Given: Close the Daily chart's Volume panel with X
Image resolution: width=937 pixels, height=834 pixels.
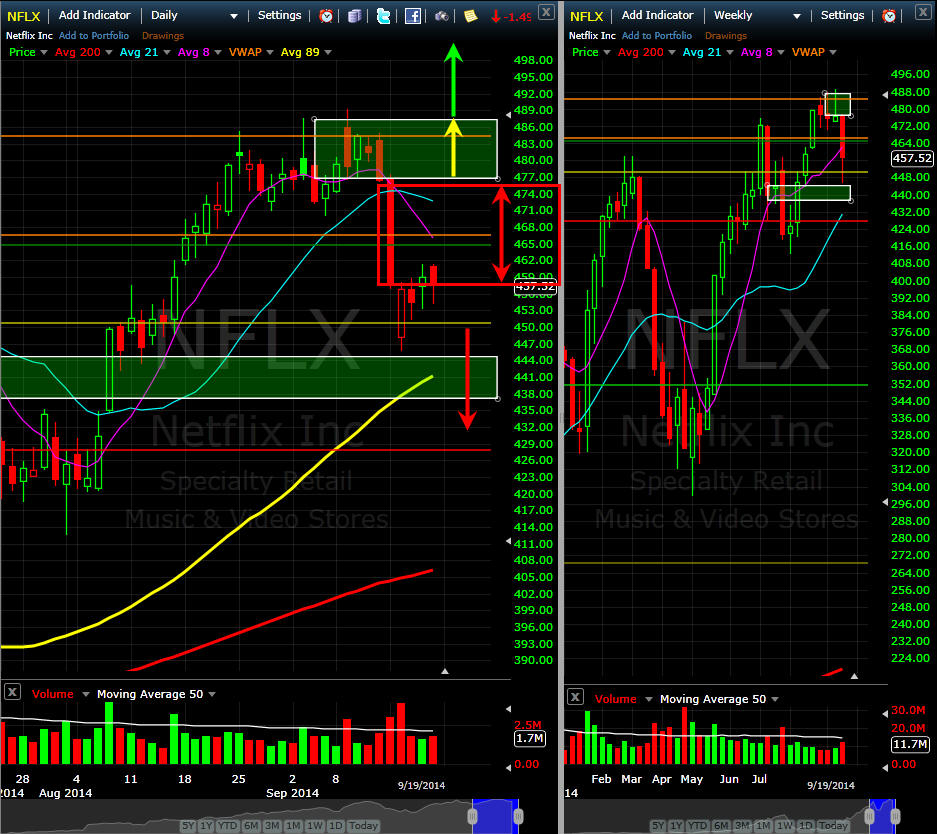Looking at the screenshot, I should click(12, 692).
